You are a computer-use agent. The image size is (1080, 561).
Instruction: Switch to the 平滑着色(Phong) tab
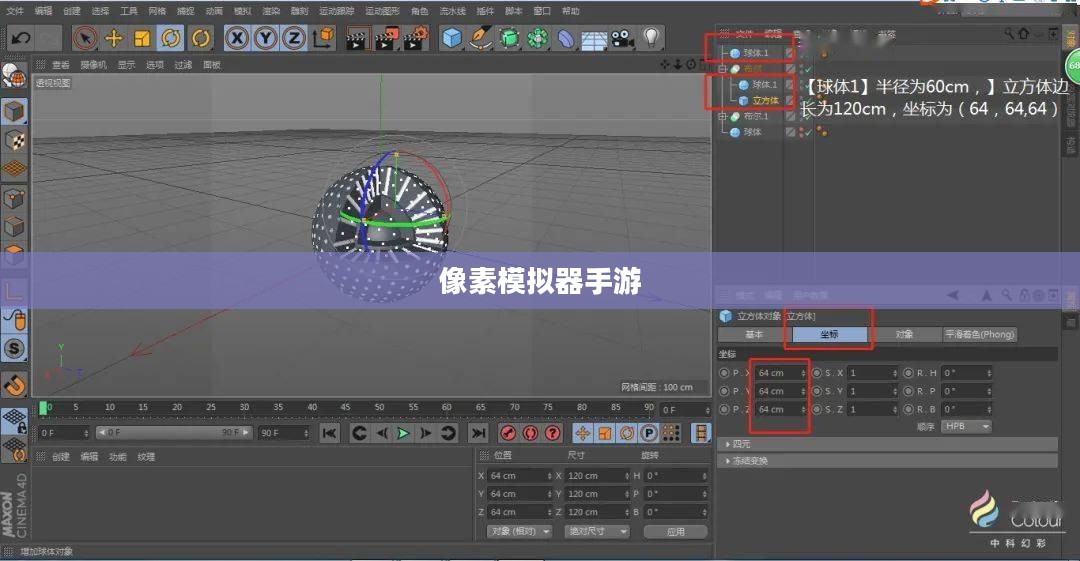pyautogui.click(x=979, y=334)
